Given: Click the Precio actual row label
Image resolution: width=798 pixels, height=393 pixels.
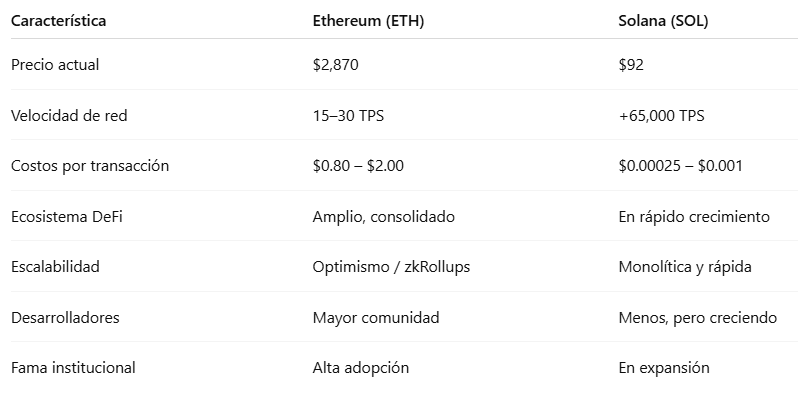Looking at the screenshot, I should tap(55, 65).
